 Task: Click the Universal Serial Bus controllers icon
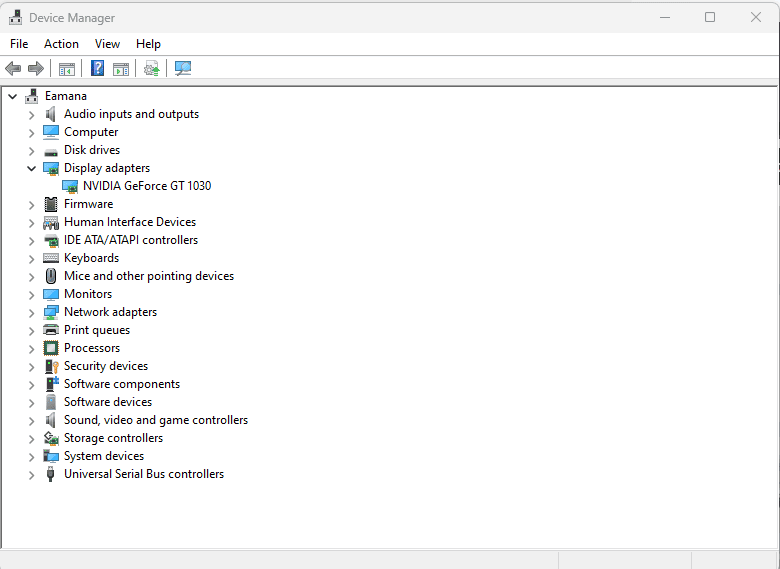(x=50, y=474)
